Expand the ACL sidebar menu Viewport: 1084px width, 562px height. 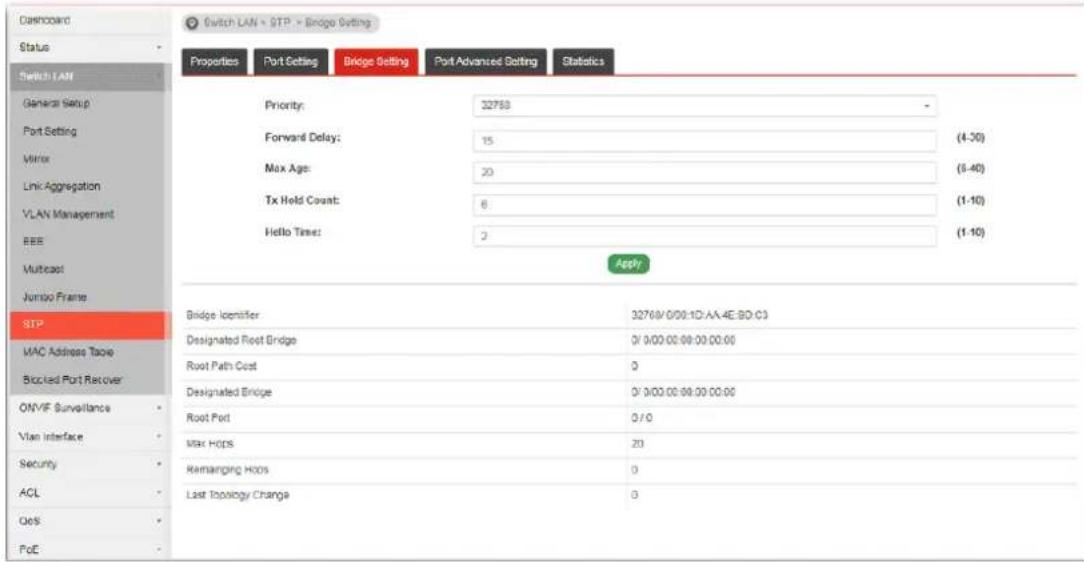point(88,493)
